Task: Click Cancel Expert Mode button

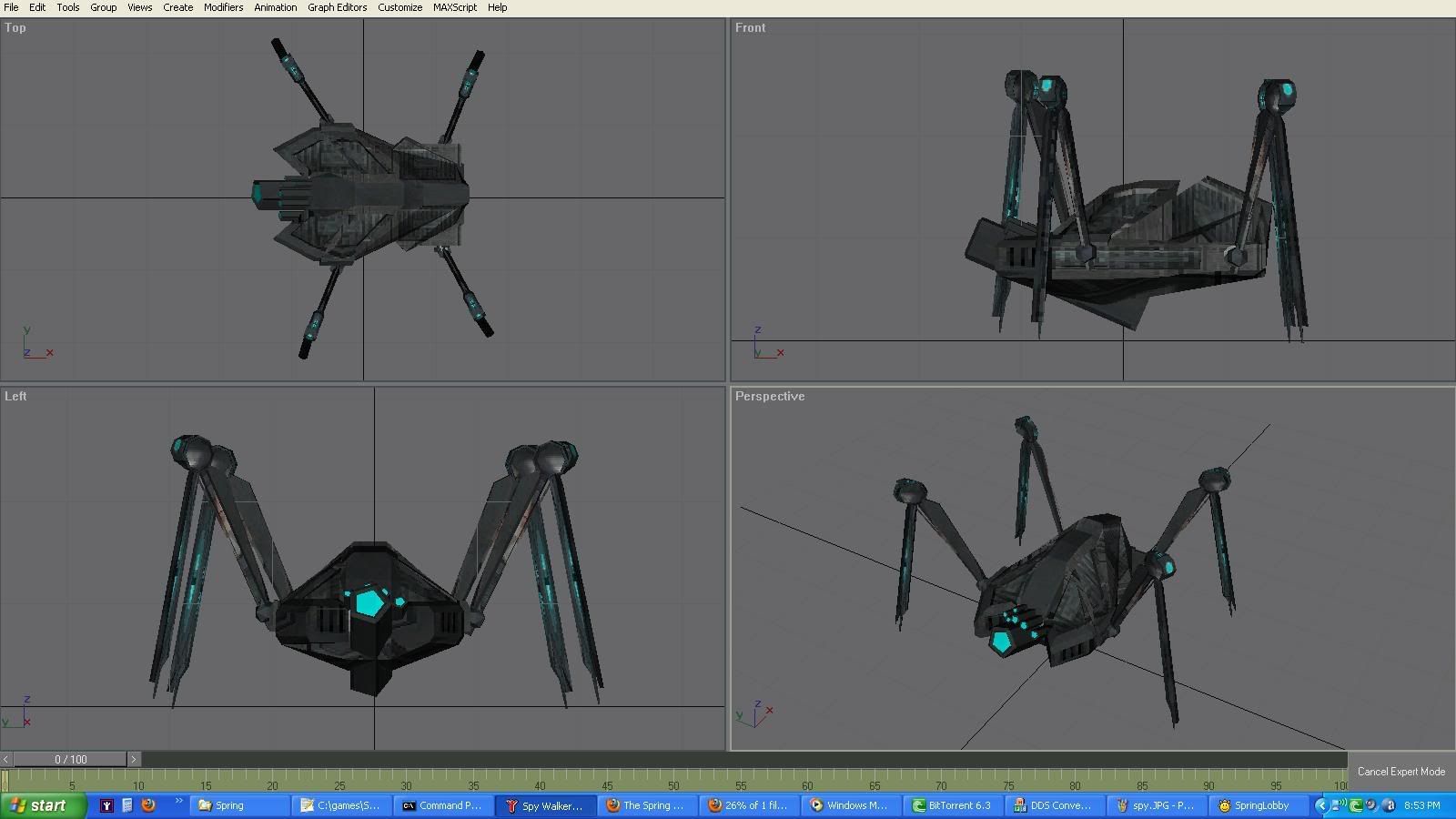Action: [1401, 772]
